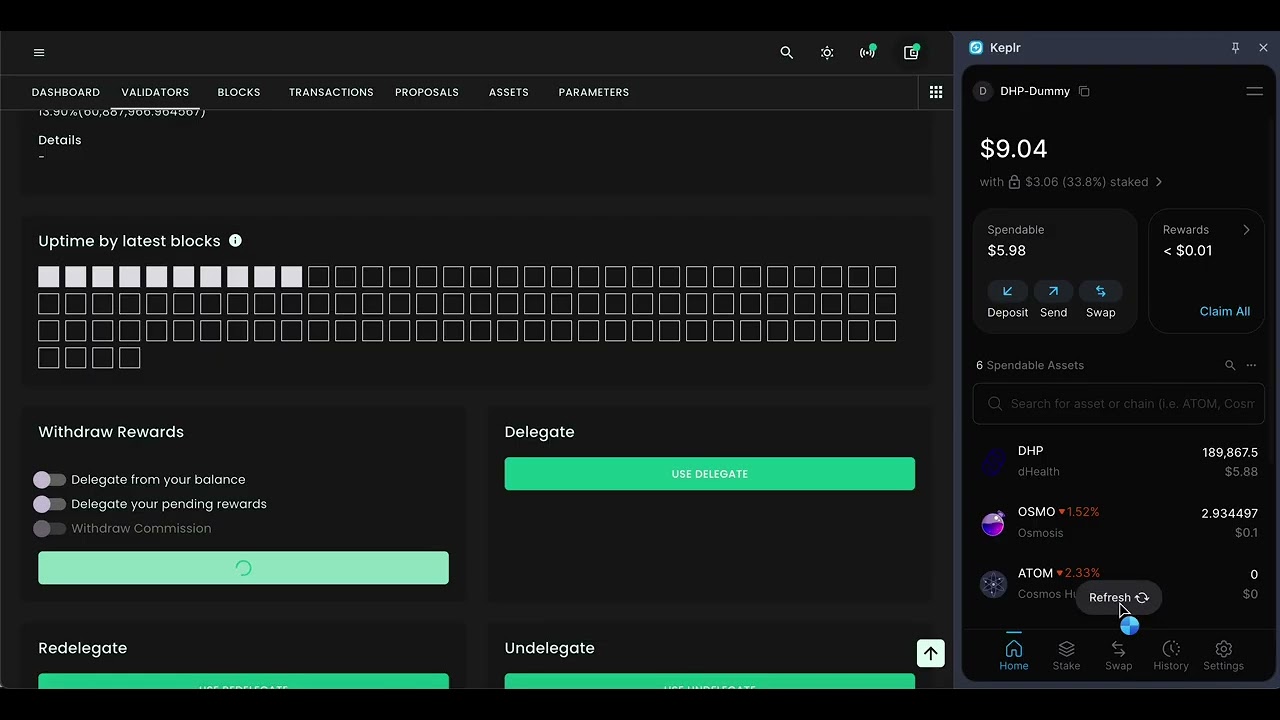This screenshot has width=1280, height=720.
Task: Click the Spendable $5.98 amount
Action: coord(1007,251)
